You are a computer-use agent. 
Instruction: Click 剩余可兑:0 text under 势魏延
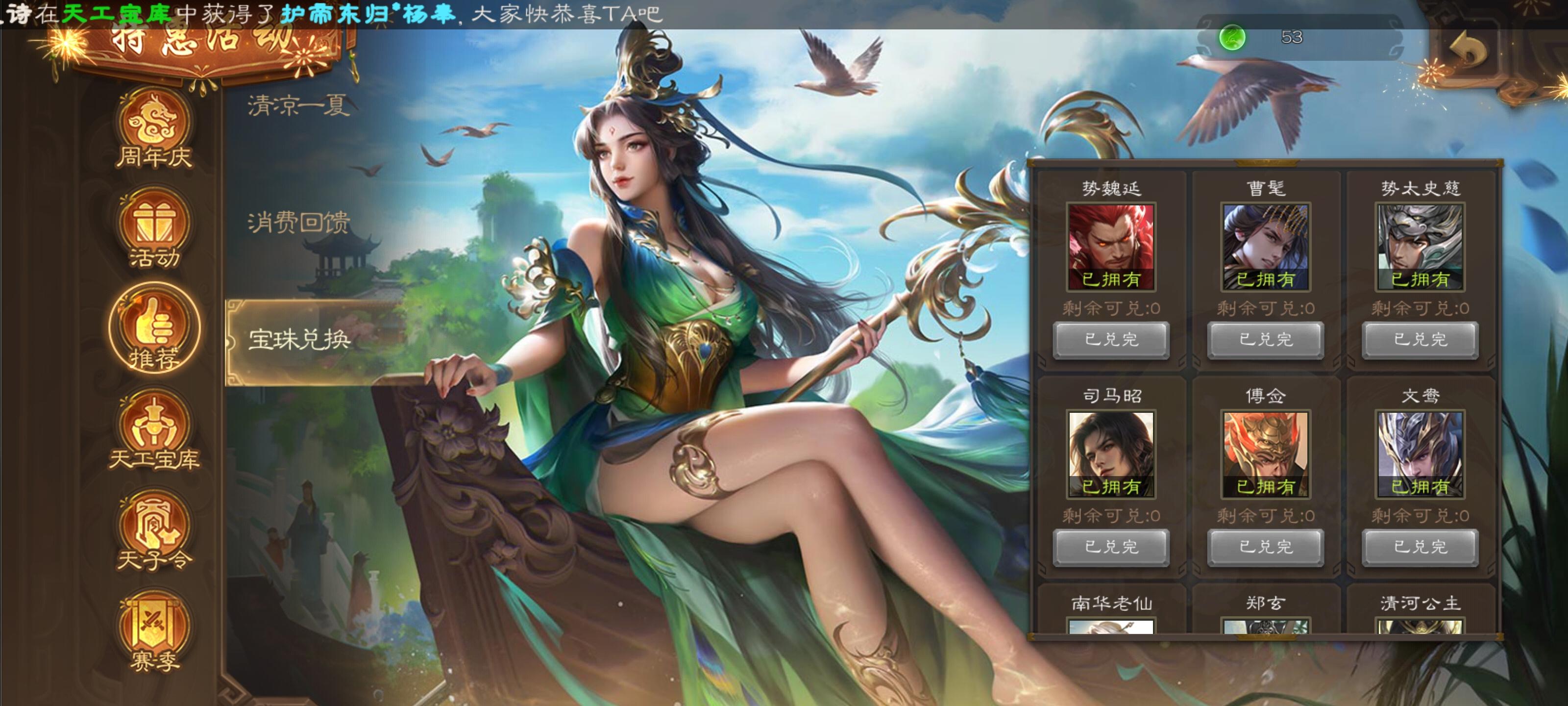coord(1111,308)
